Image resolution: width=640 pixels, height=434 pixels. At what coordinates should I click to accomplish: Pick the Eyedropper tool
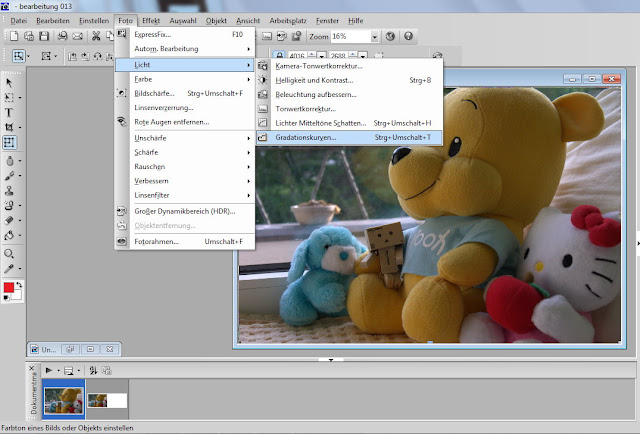[x=9, y=269]
